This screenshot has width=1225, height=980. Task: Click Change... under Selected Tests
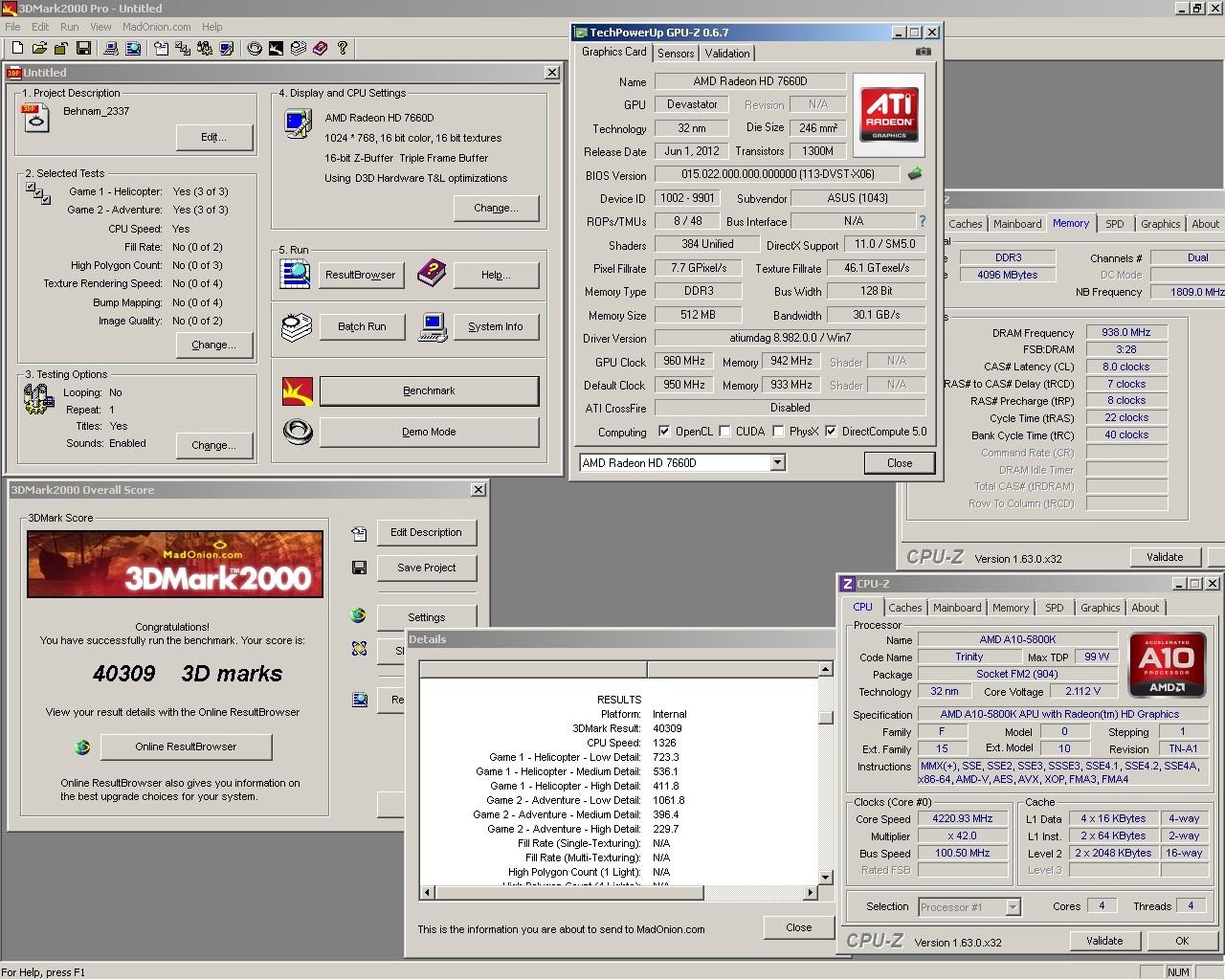click(x=214, y=345)
